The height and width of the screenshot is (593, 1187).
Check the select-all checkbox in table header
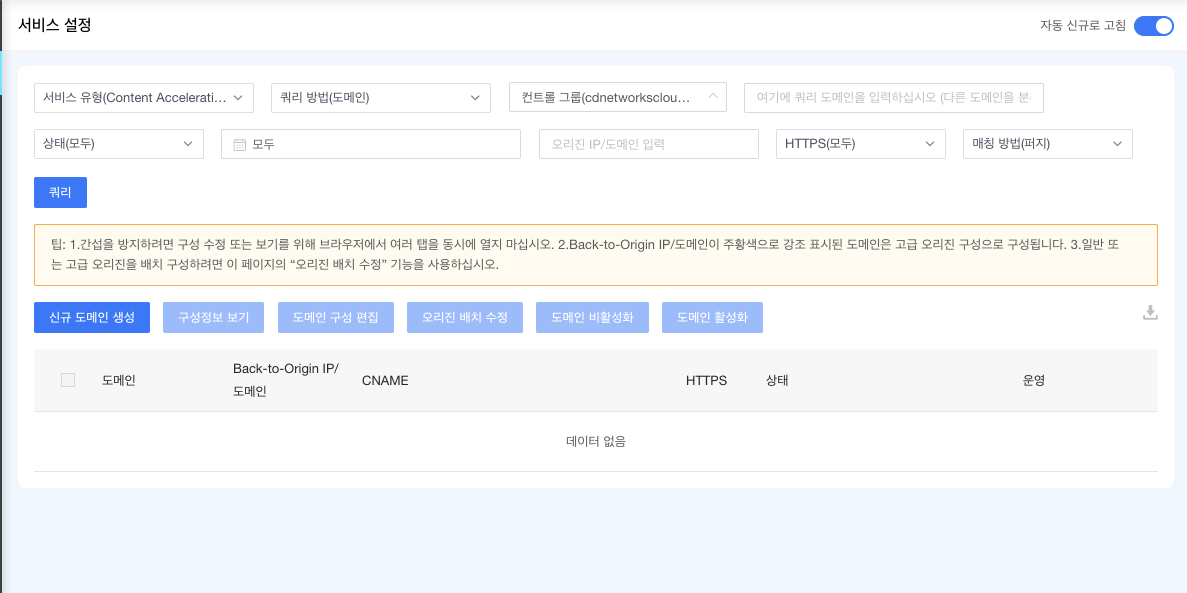68,380
